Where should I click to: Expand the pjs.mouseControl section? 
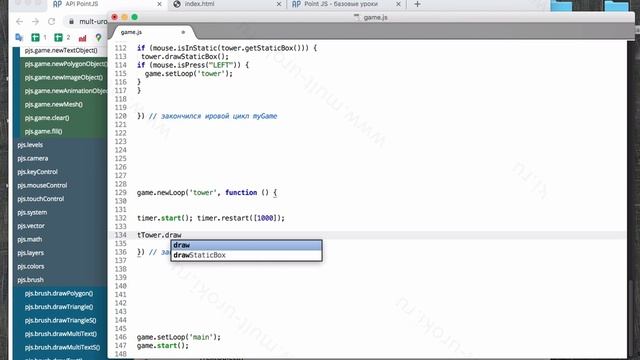tap(42, 185)
